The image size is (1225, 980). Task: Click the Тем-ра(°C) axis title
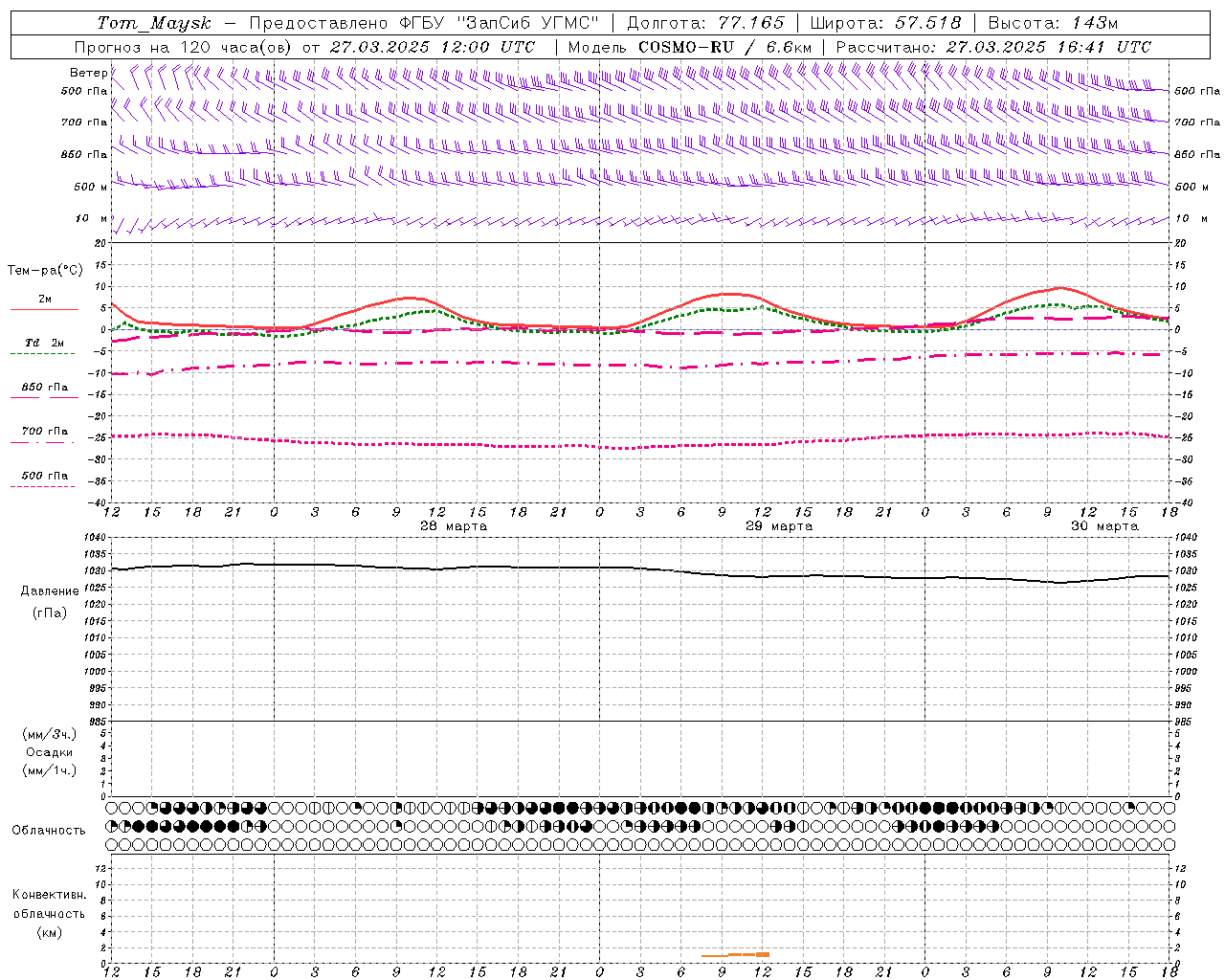point(45,271)
